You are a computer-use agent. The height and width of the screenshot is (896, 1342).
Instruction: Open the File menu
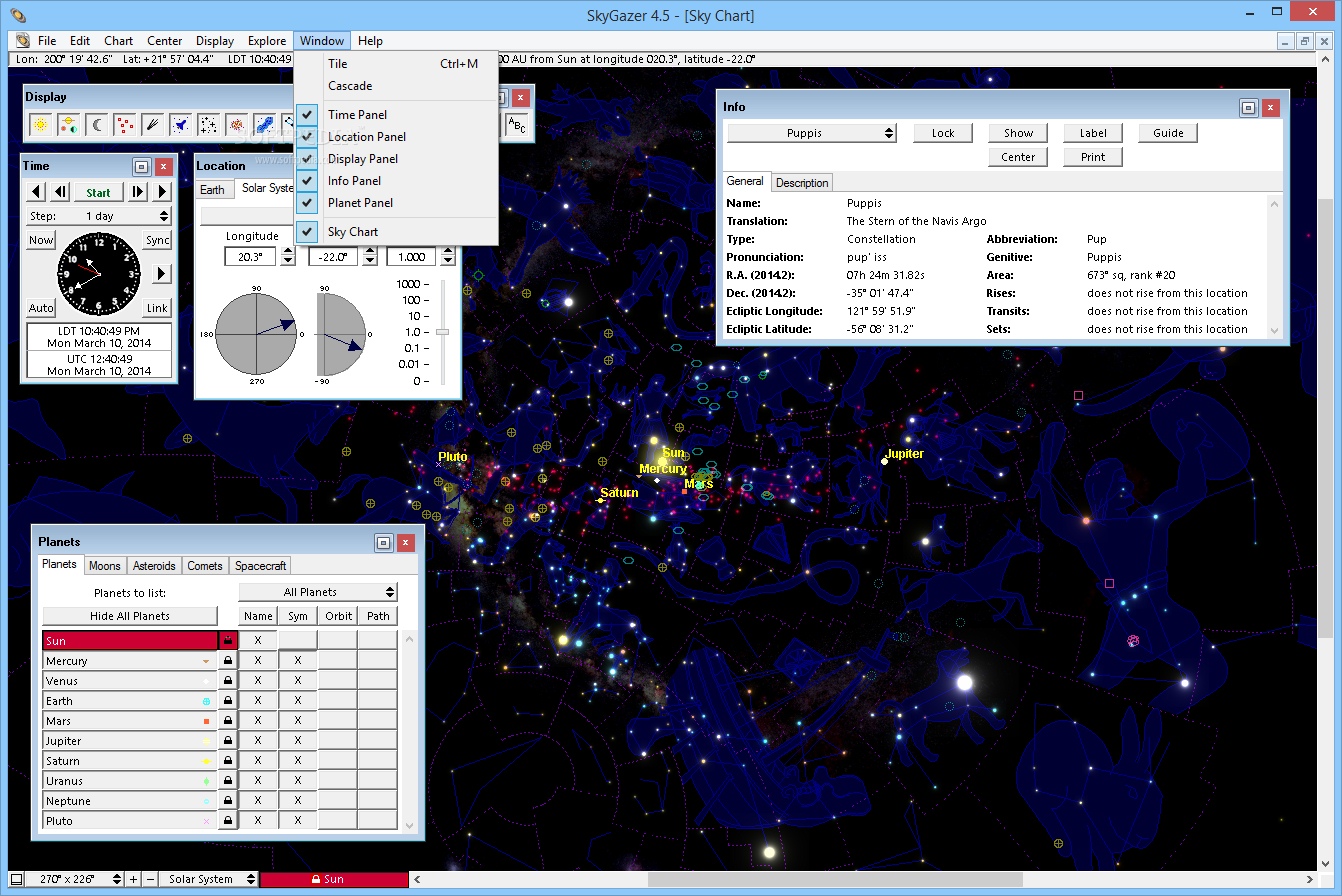(47, 41)
